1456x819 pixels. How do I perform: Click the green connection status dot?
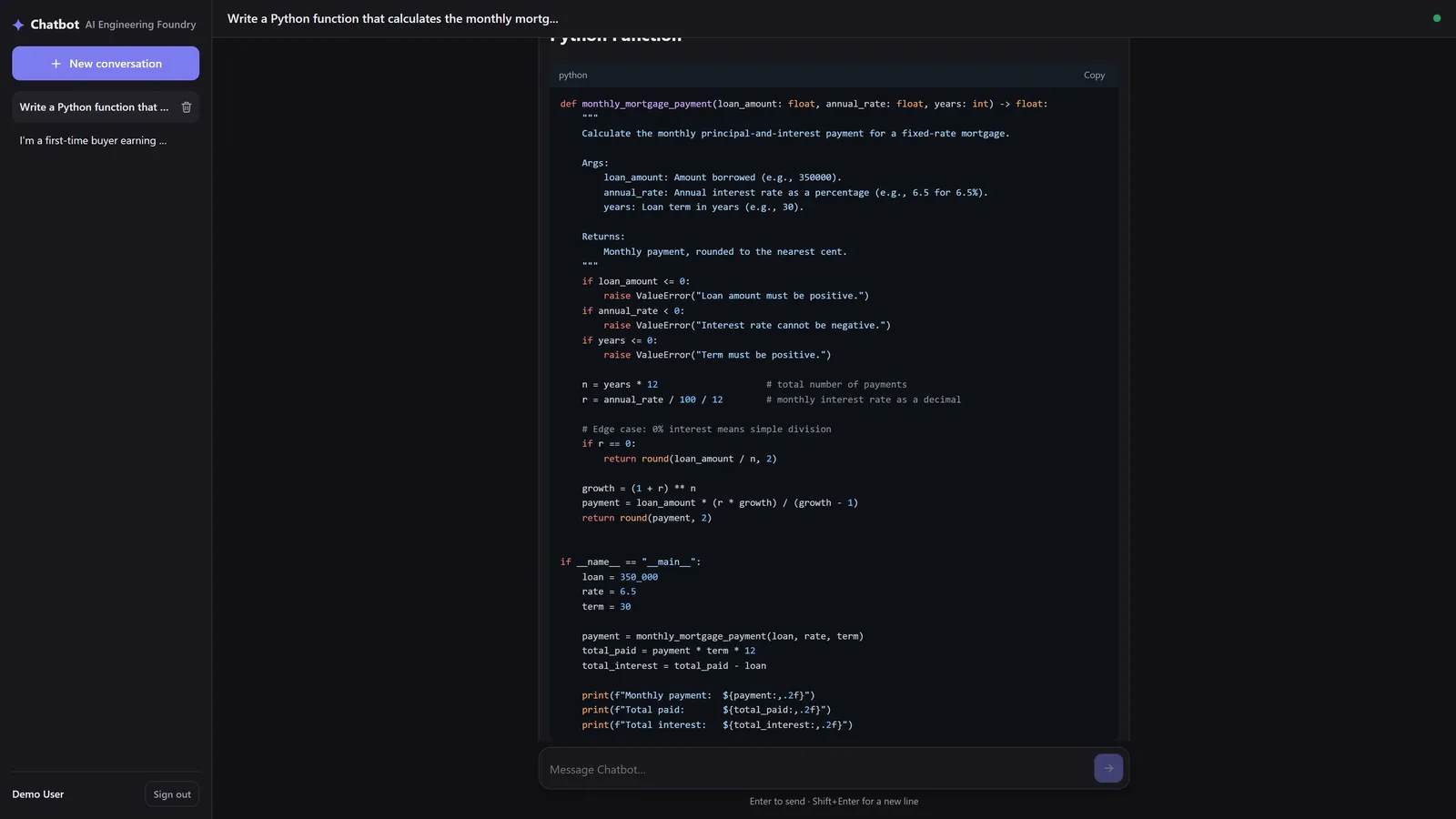1437,18
